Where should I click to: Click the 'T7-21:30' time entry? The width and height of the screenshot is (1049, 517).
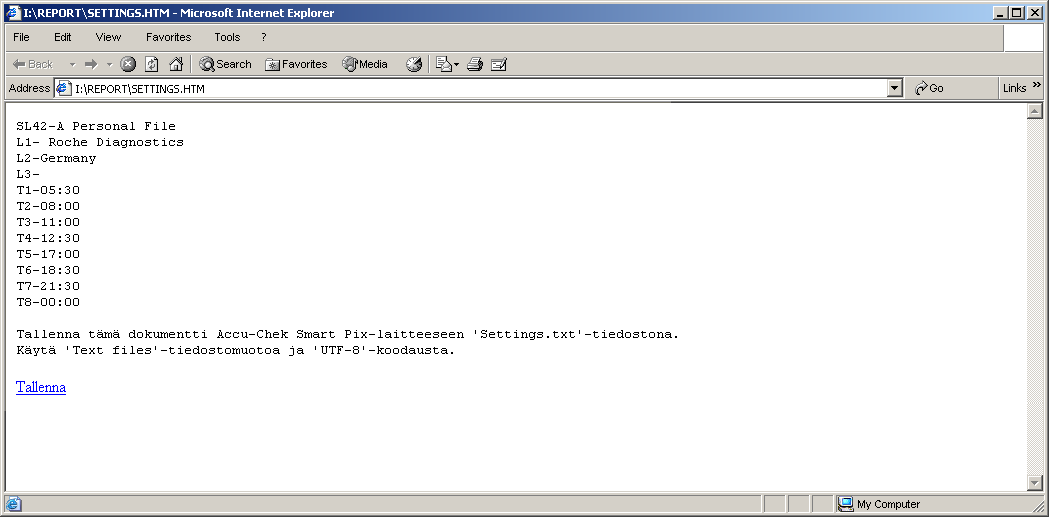click(x=48, y=287)
